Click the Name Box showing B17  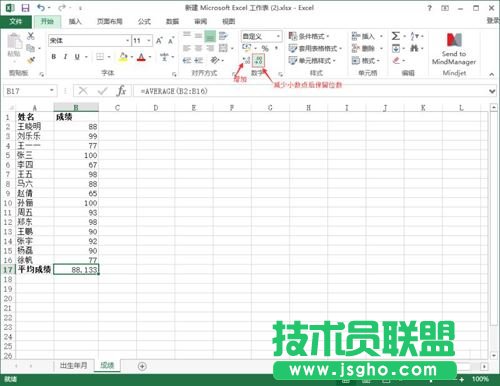click(x=27, y=91)
